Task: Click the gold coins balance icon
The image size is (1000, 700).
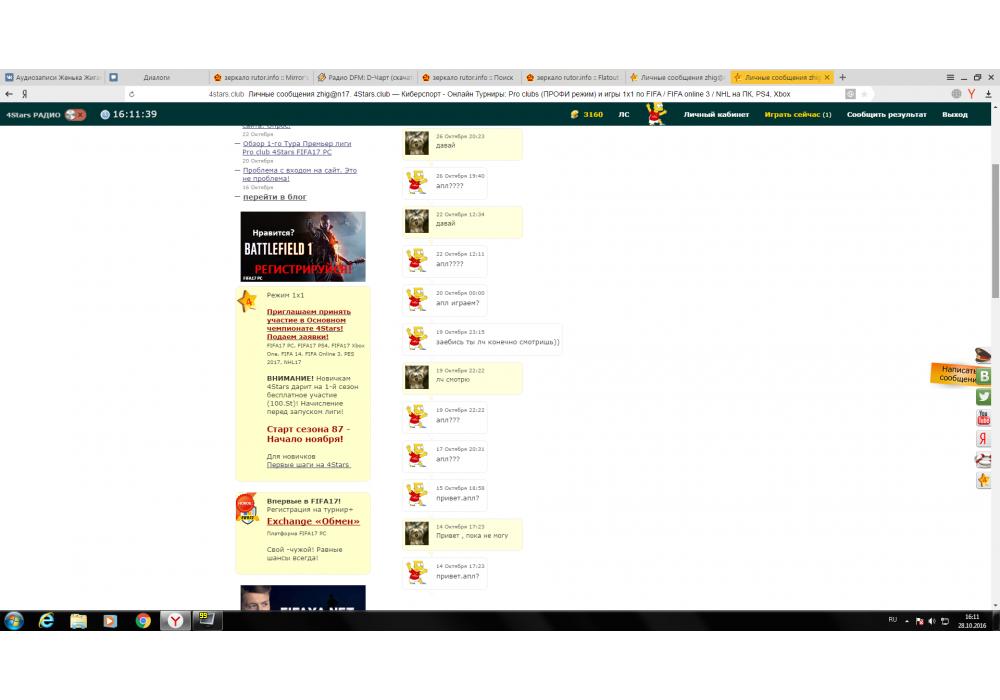Action: pos(575,115)
